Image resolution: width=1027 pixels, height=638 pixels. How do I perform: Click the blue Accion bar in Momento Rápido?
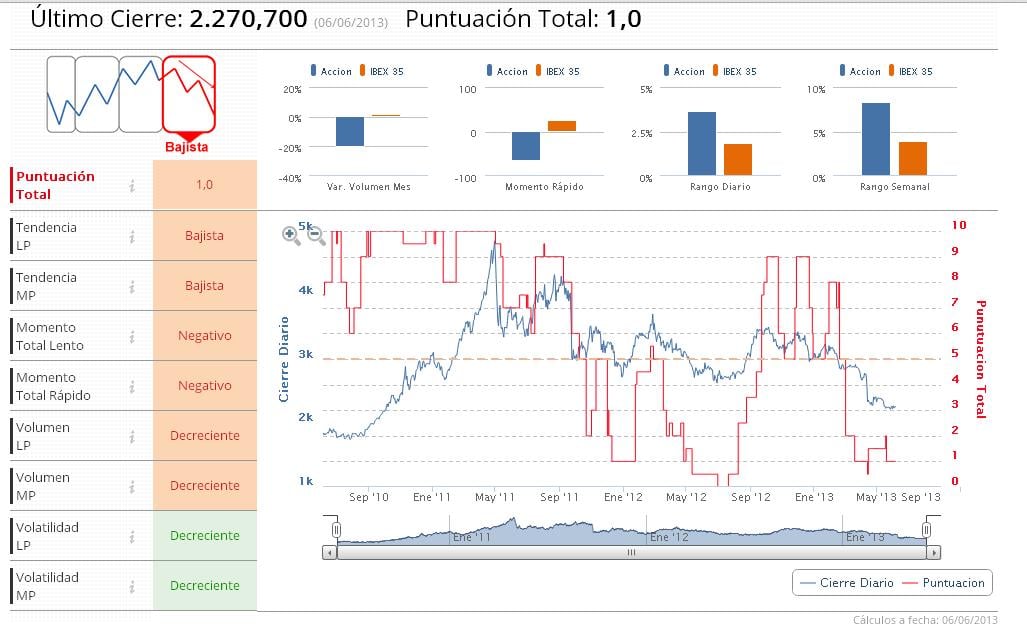pyautogui.click(x=526, y=146)
